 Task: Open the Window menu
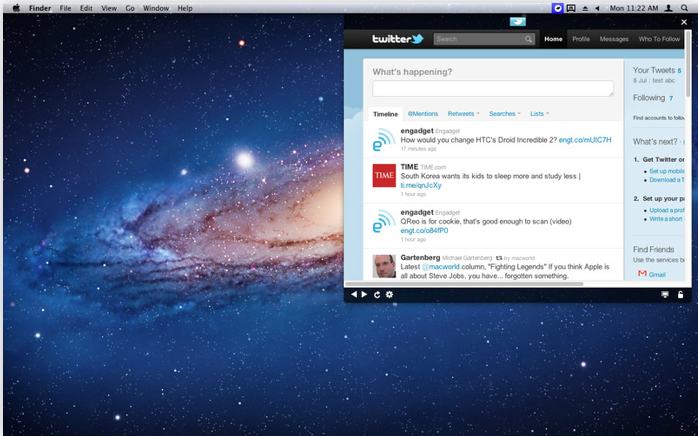156,8
